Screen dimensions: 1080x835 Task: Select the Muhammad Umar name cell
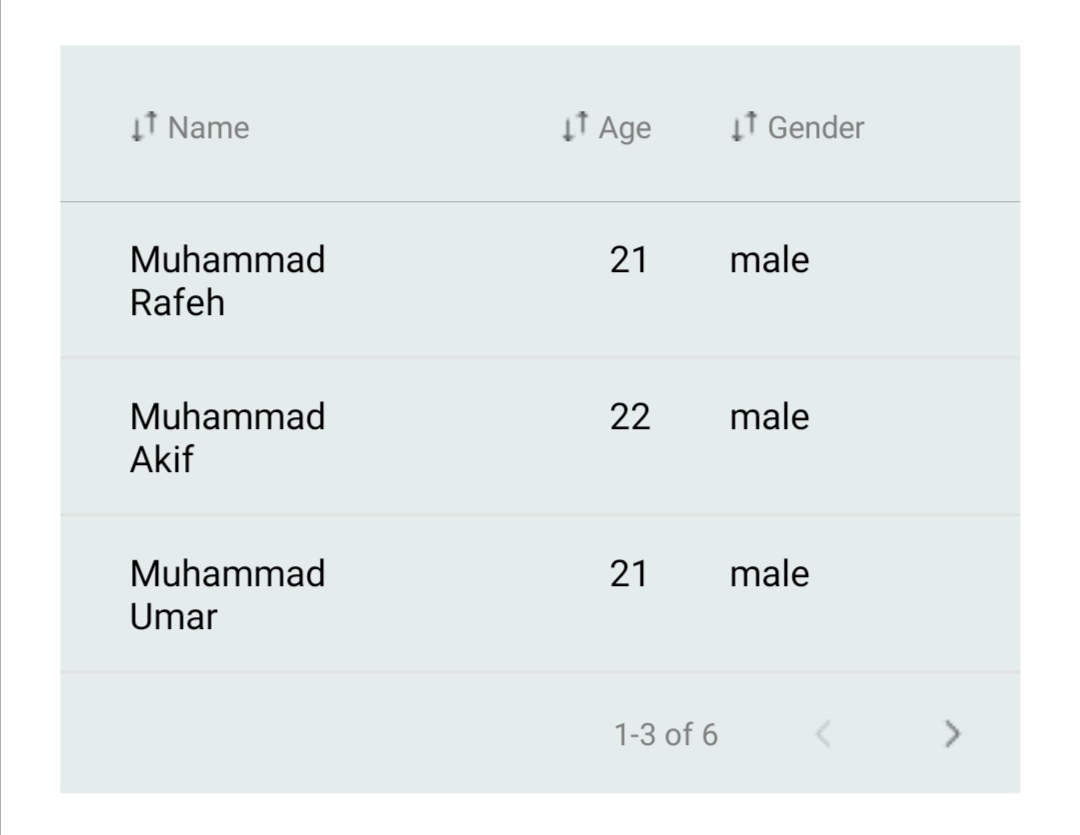tap(228, 595)
